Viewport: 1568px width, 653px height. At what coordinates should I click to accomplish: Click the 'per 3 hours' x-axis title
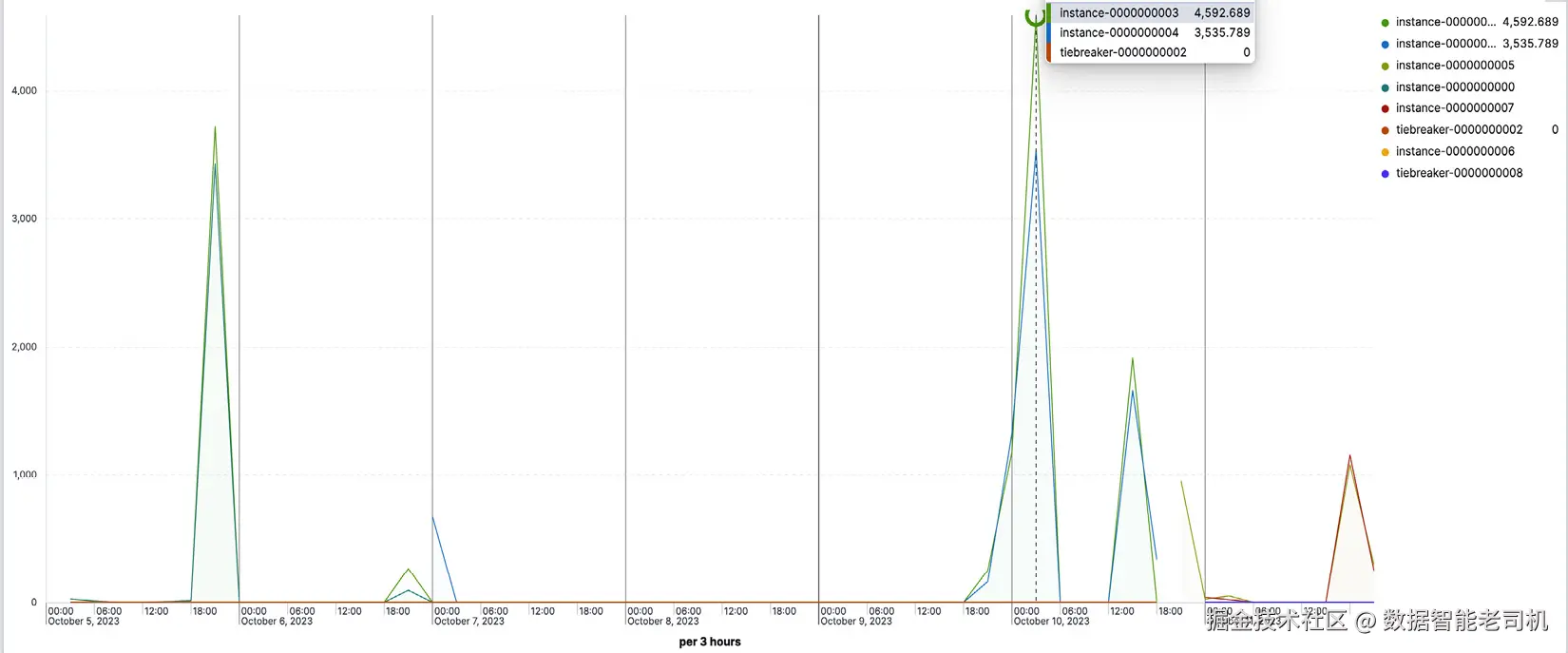coord(710,642)
